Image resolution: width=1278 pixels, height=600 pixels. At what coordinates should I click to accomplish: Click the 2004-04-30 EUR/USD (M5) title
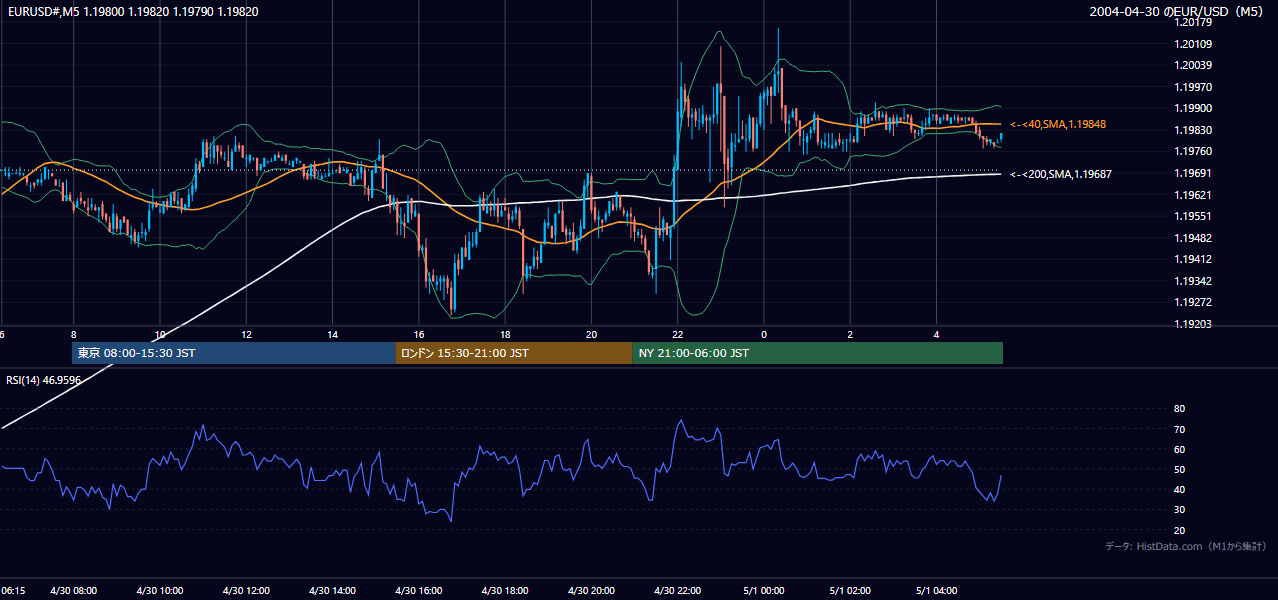[1178, 12]
